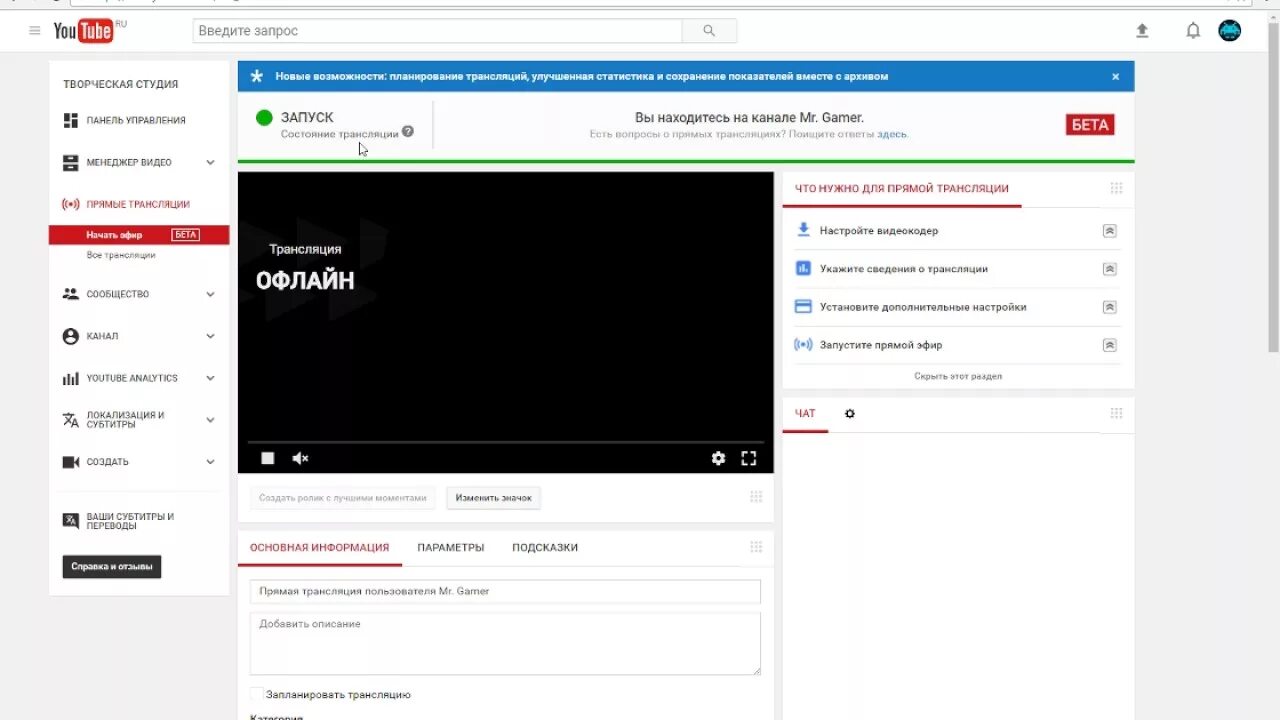Click the search magnifier button
The height and width of the screenshot is (720, 1280).
coord(709,31)
